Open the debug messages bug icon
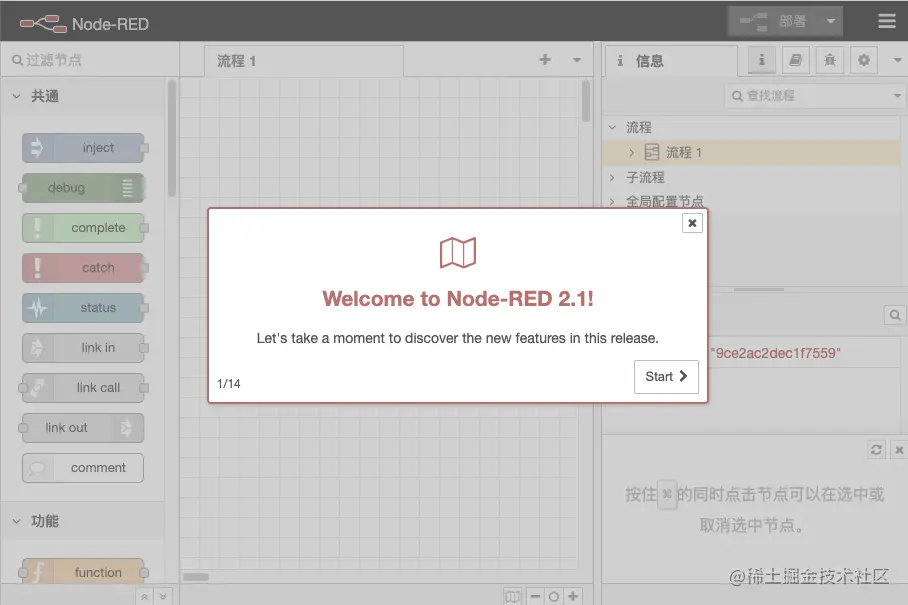The image size is (908, 605). [x=830, y=60]
